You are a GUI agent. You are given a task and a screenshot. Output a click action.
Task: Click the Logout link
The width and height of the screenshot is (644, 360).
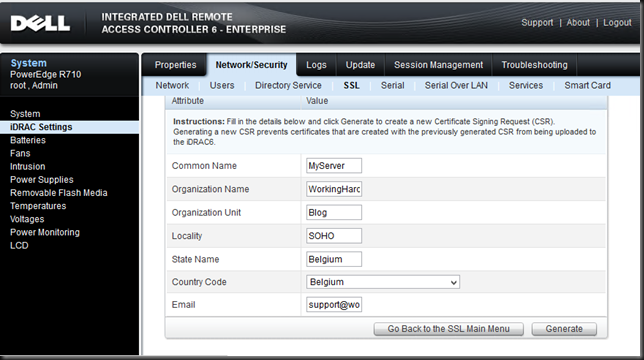617,23
